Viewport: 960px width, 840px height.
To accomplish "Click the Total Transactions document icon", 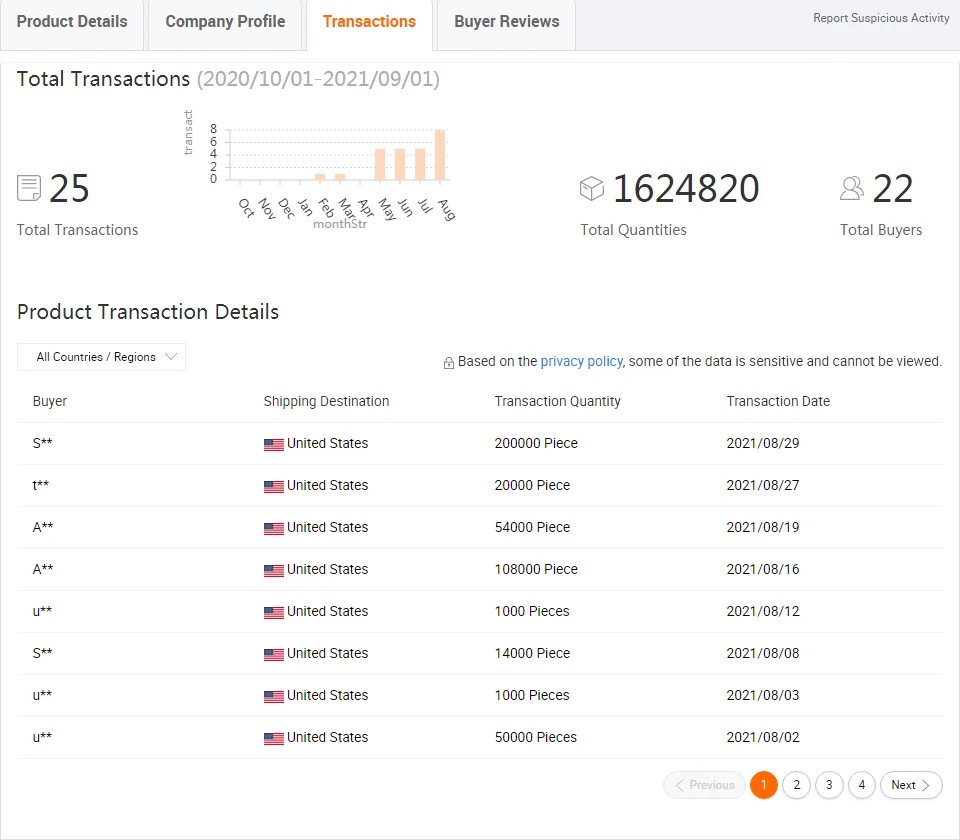I will pyautogui.click(x=29, y=188).
